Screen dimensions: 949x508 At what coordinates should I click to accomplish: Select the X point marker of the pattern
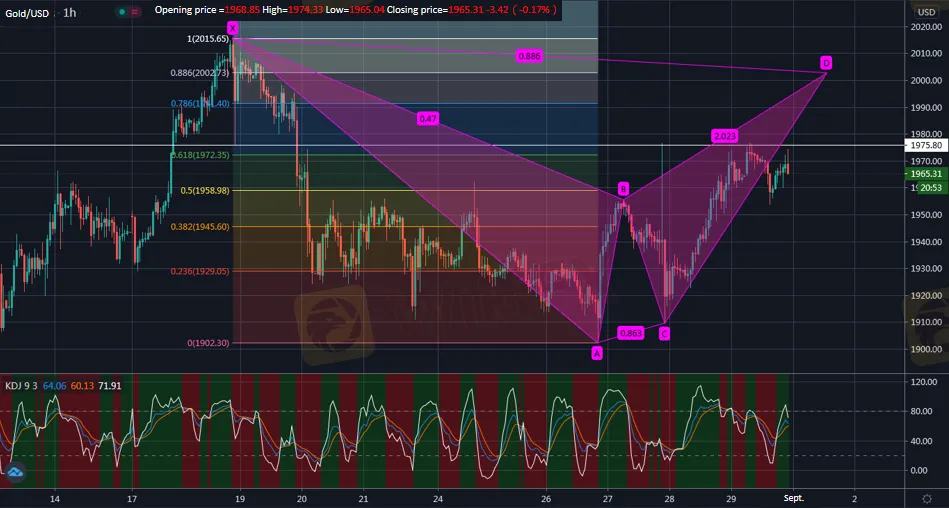click(x=232, y=28)
